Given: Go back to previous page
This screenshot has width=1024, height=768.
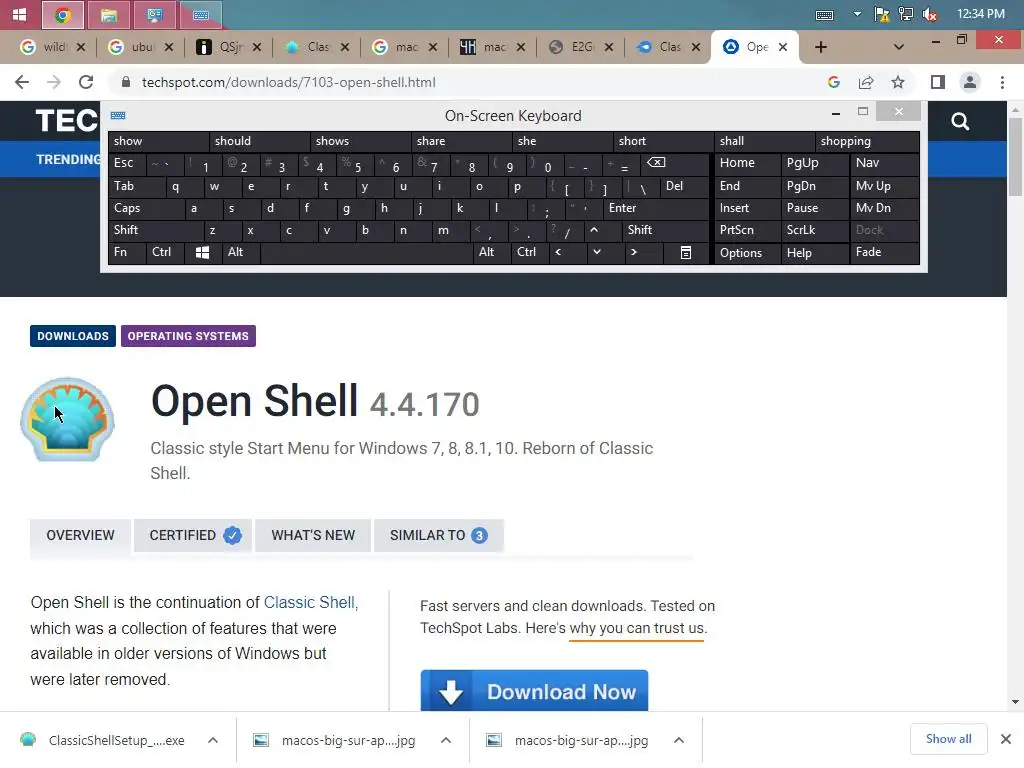Looking at the screenshot, I should [22, 82].
